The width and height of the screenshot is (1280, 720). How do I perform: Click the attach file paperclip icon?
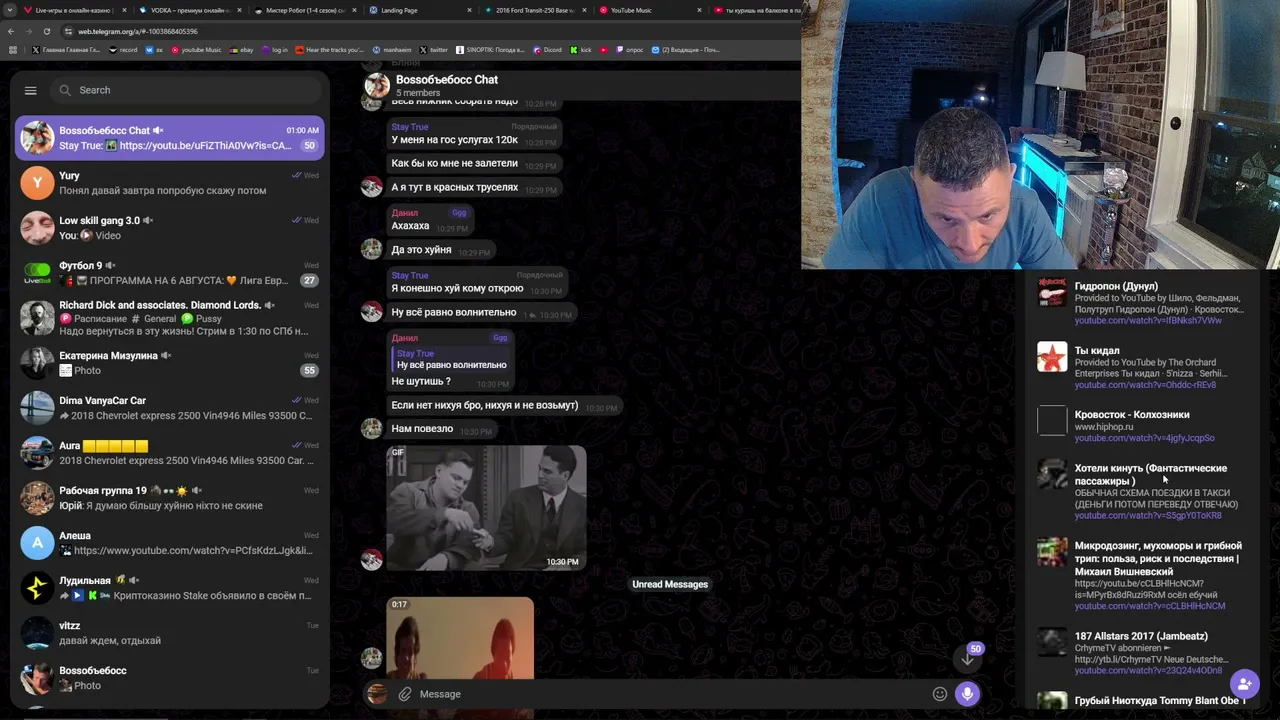pyautogui.click(x=405, y=694)
